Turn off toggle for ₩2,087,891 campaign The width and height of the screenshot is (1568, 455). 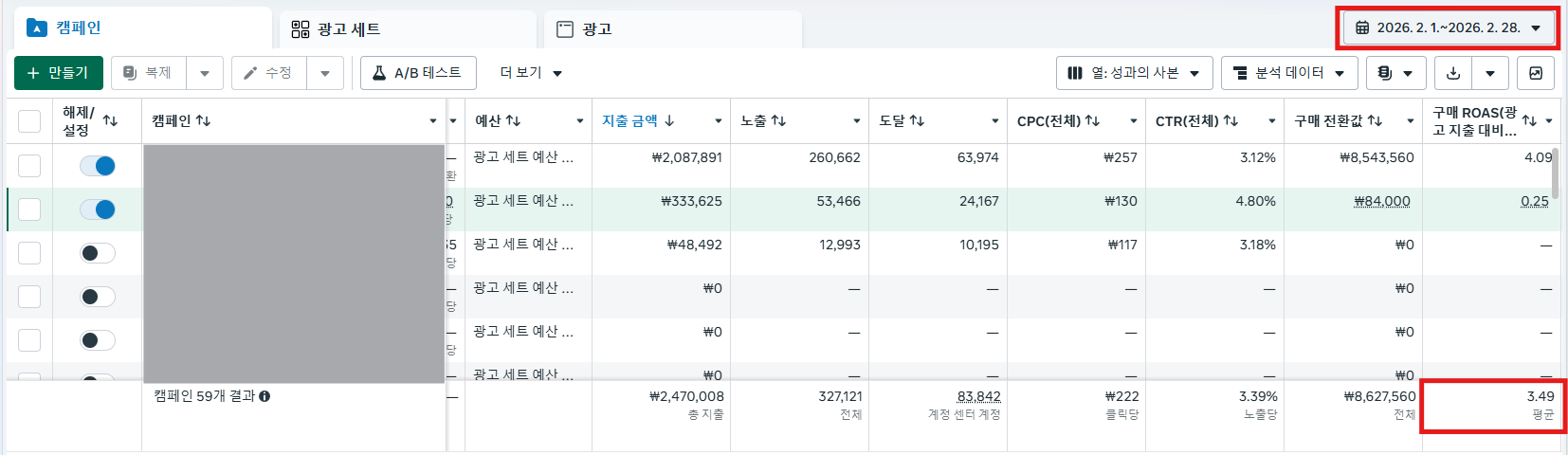[98, 166]
